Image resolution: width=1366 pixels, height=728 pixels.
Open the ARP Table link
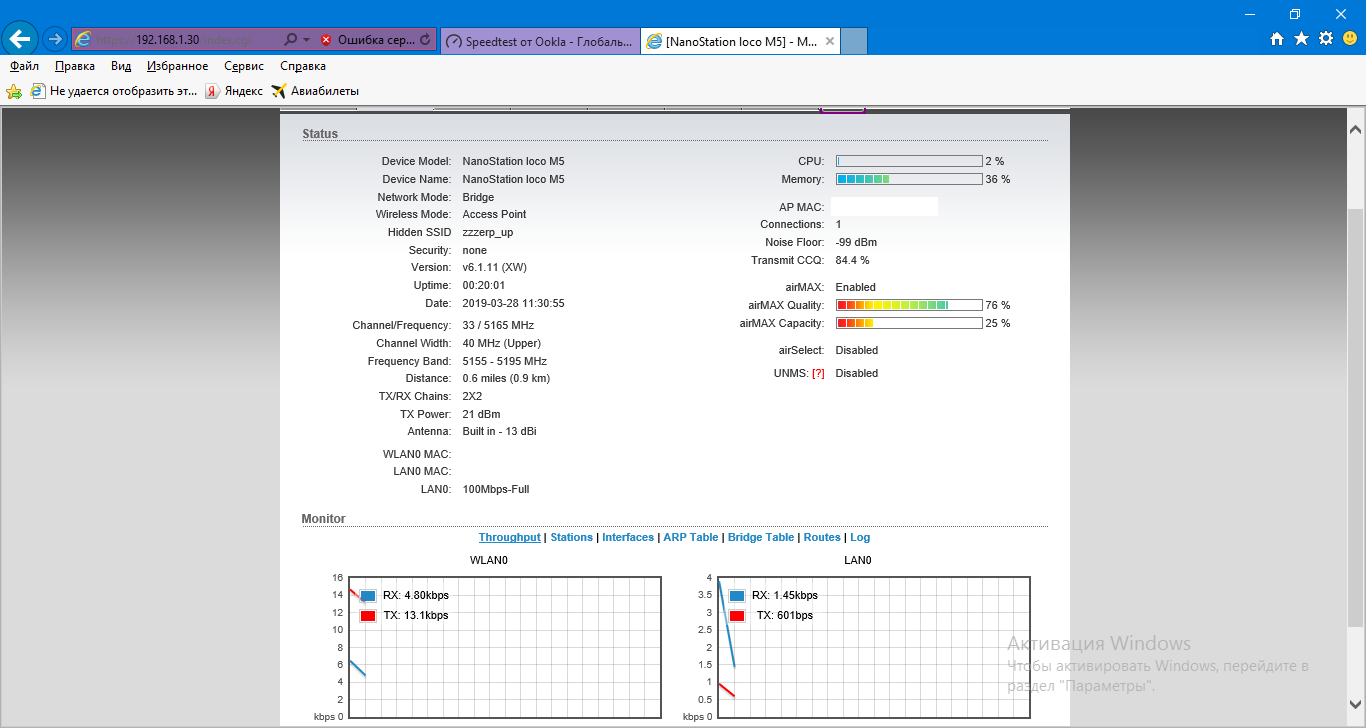pyautogui.click(x=690, y=537)
